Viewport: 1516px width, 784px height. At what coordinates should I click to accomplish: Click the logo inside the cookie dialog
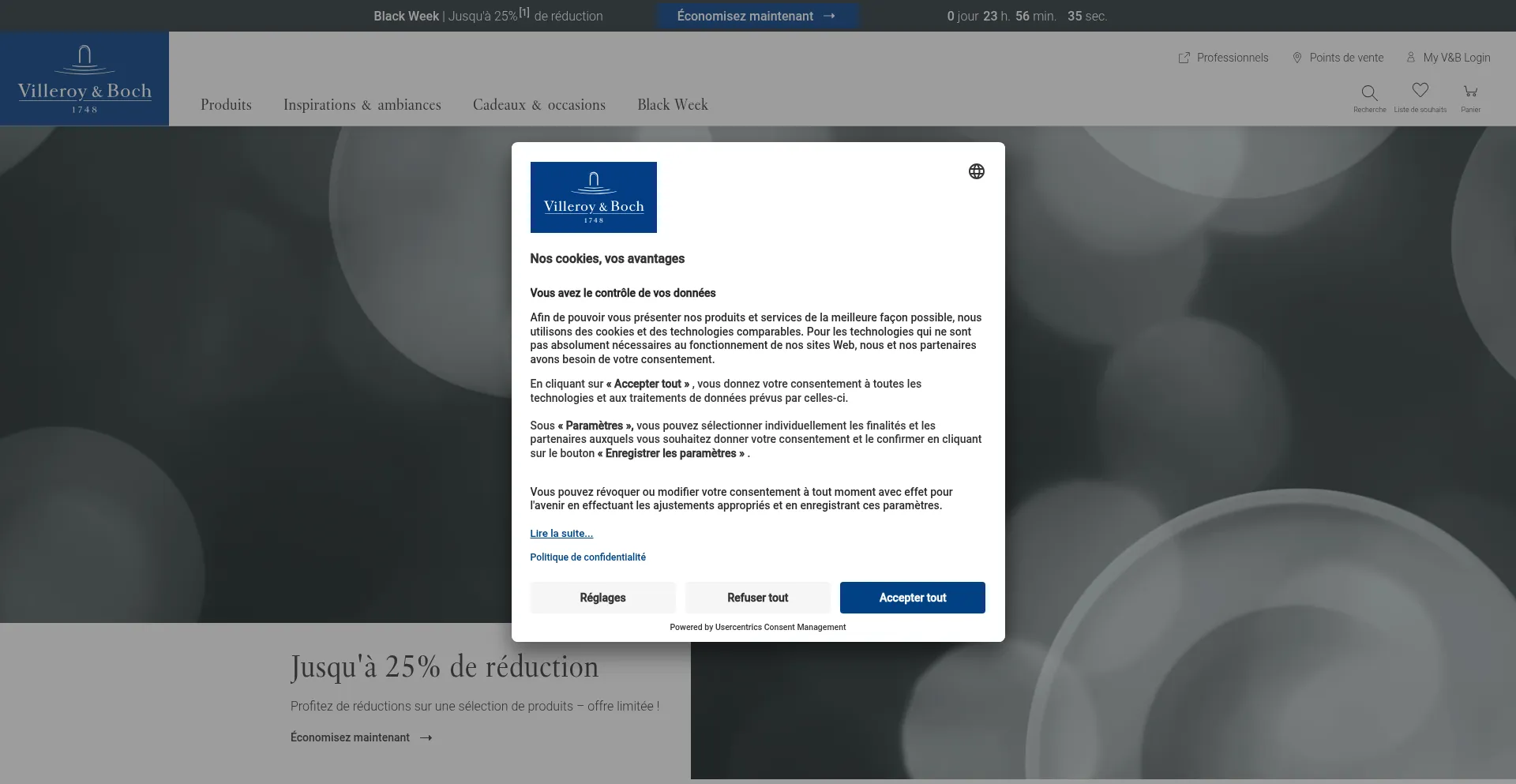click(593, 197)
